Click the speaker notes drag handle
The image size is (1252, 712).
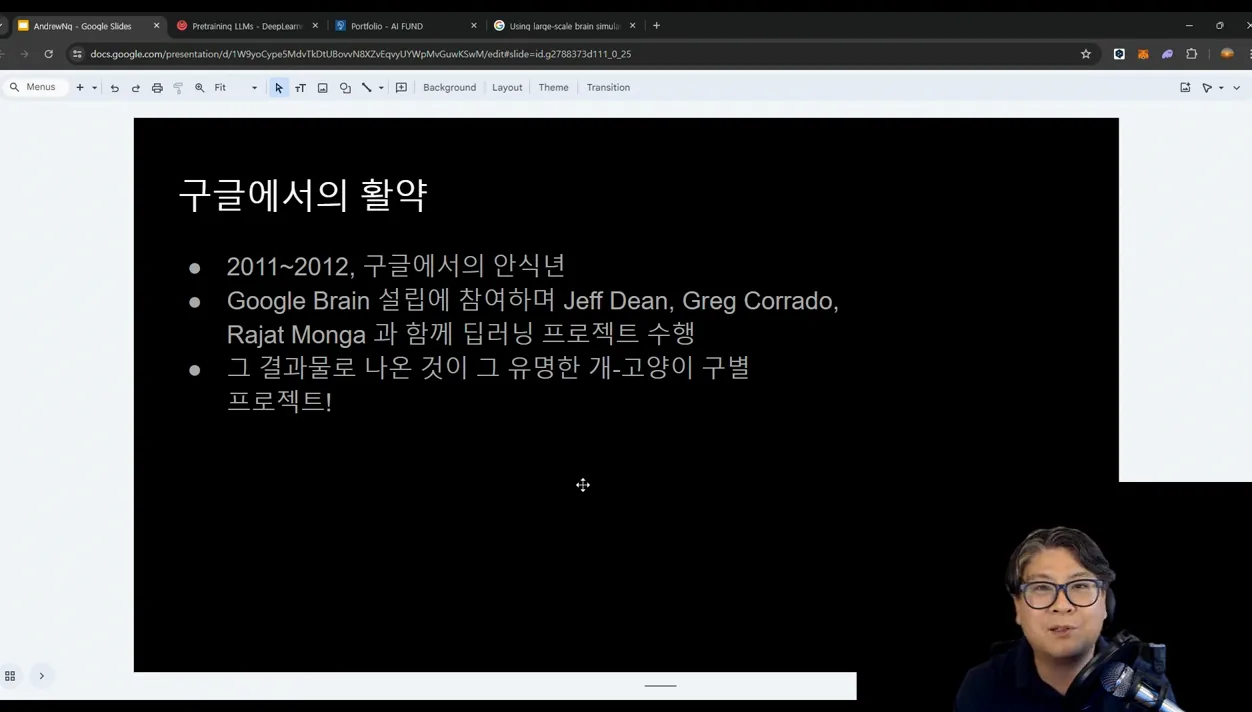(660, 686)
